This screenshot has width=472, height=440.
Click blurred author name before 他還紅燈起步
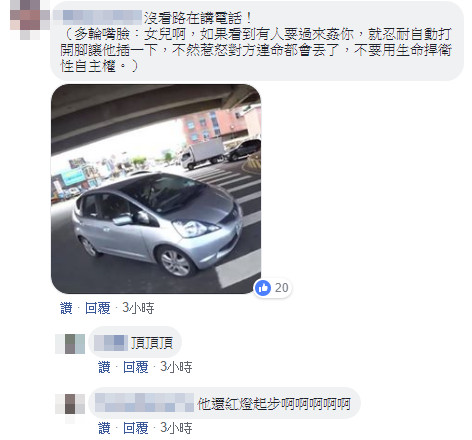coord(144,403)
